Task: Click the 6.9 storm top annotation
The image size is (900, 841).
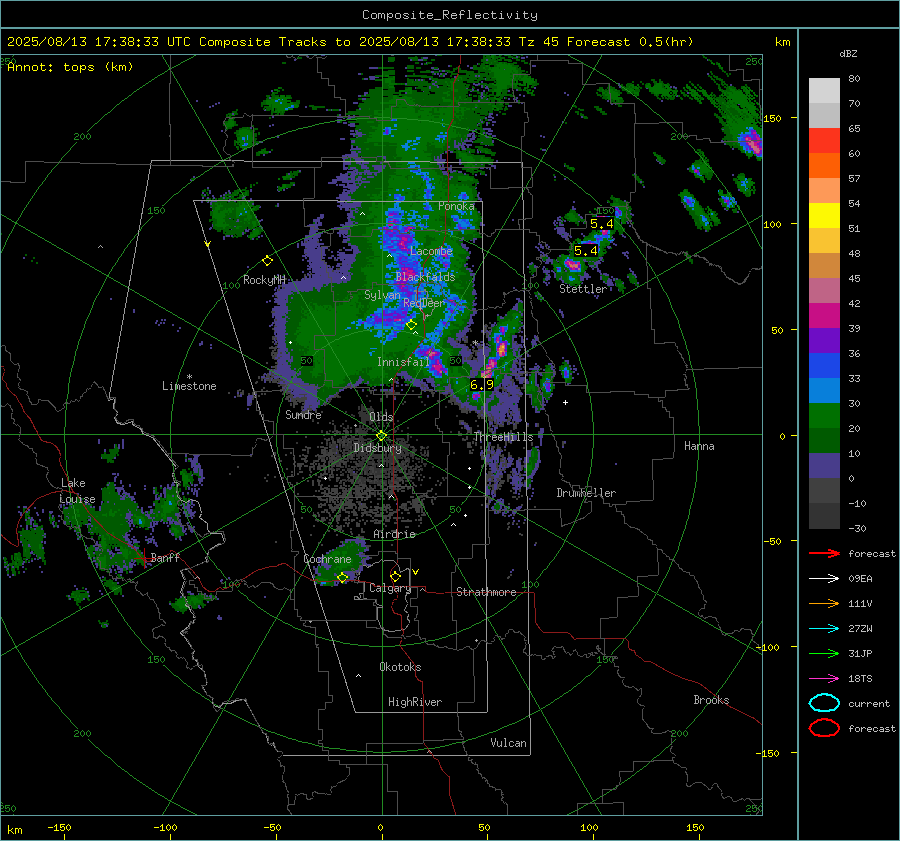Action: click(x=482, y=385)
